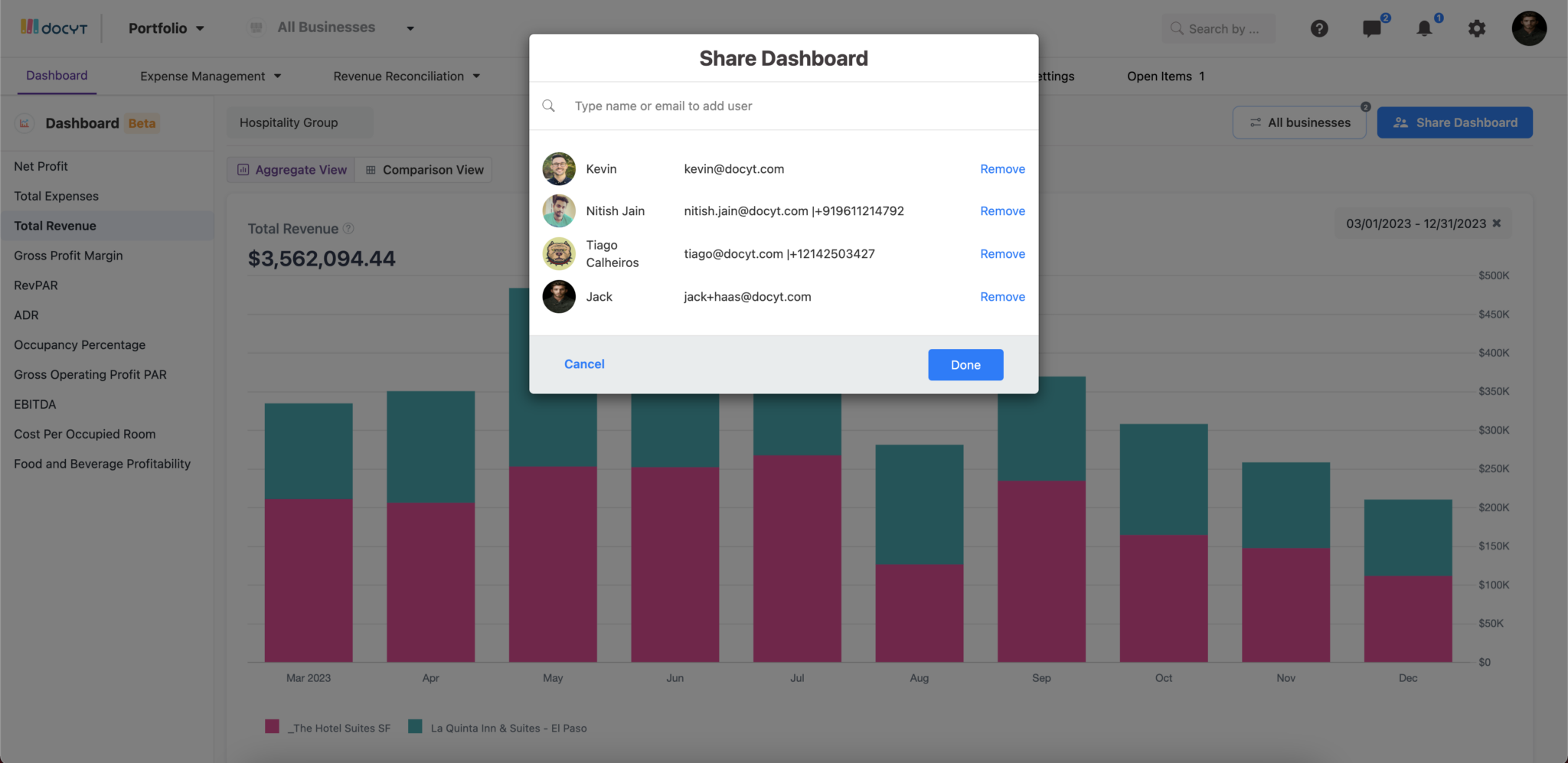The image size is (1568, 763).
Task: Switch to Aggregate View
Action: (291, 169)
